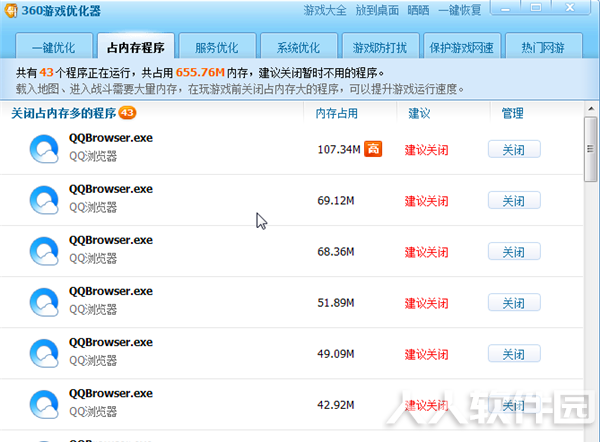Click 建议关闭 in the 68.36M row
Image resolution: width=600 pixels, height=442 pixels.
[426, 252]
